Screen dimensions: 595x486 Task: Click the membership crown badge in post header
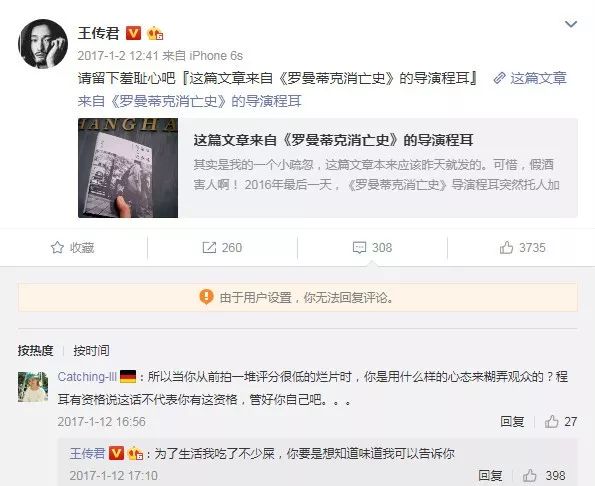(x=155, y=33)
